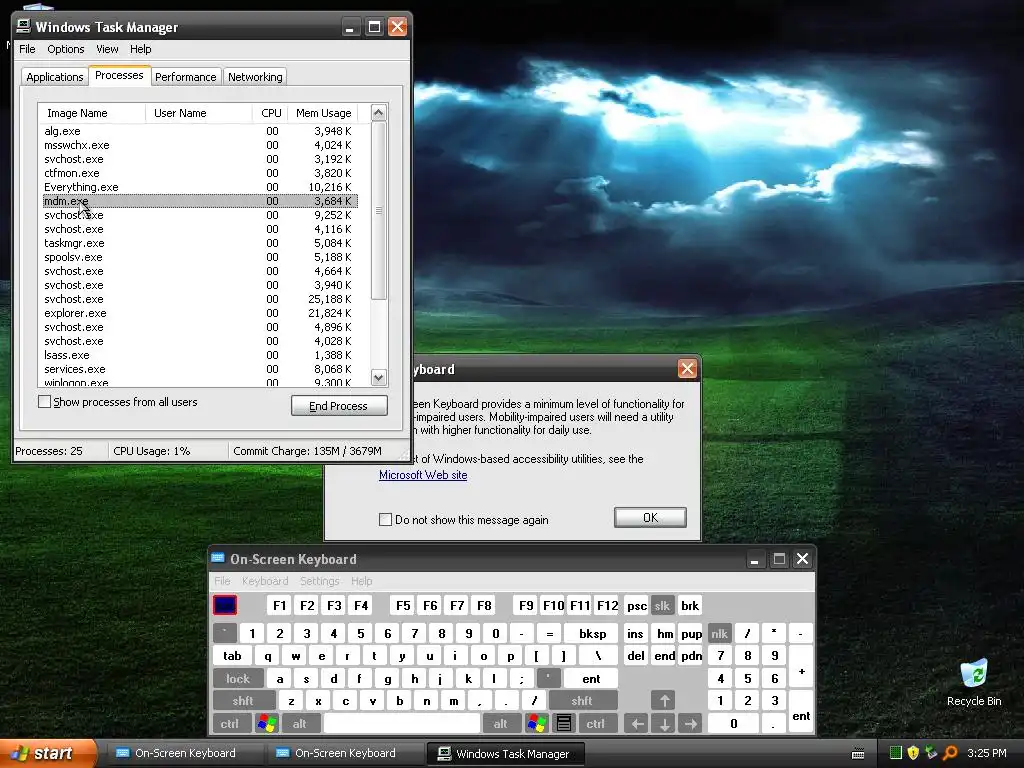Select the alg.exe process row
This screenshot has width=1024, height=768.
[200, 131]
